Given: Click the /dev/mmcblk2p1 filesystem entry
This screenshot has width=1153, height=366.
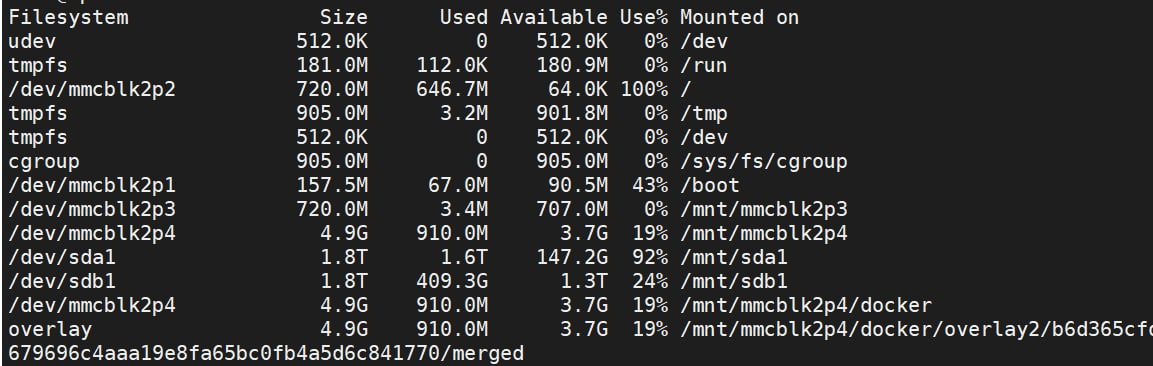Looking at the screenshot, I should [x=92, y=185].
